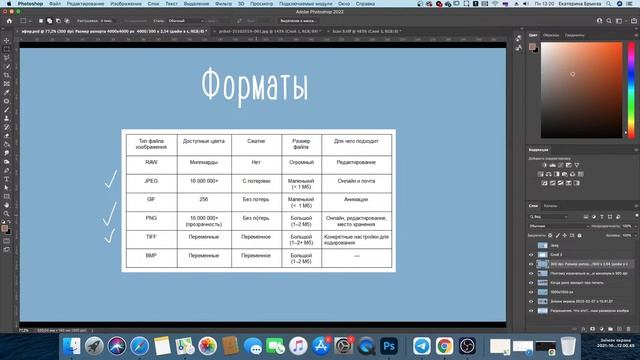Choose Add to selection mode icon
The height and width of the screenshot is (360, 640).
[x=49, y=20]
